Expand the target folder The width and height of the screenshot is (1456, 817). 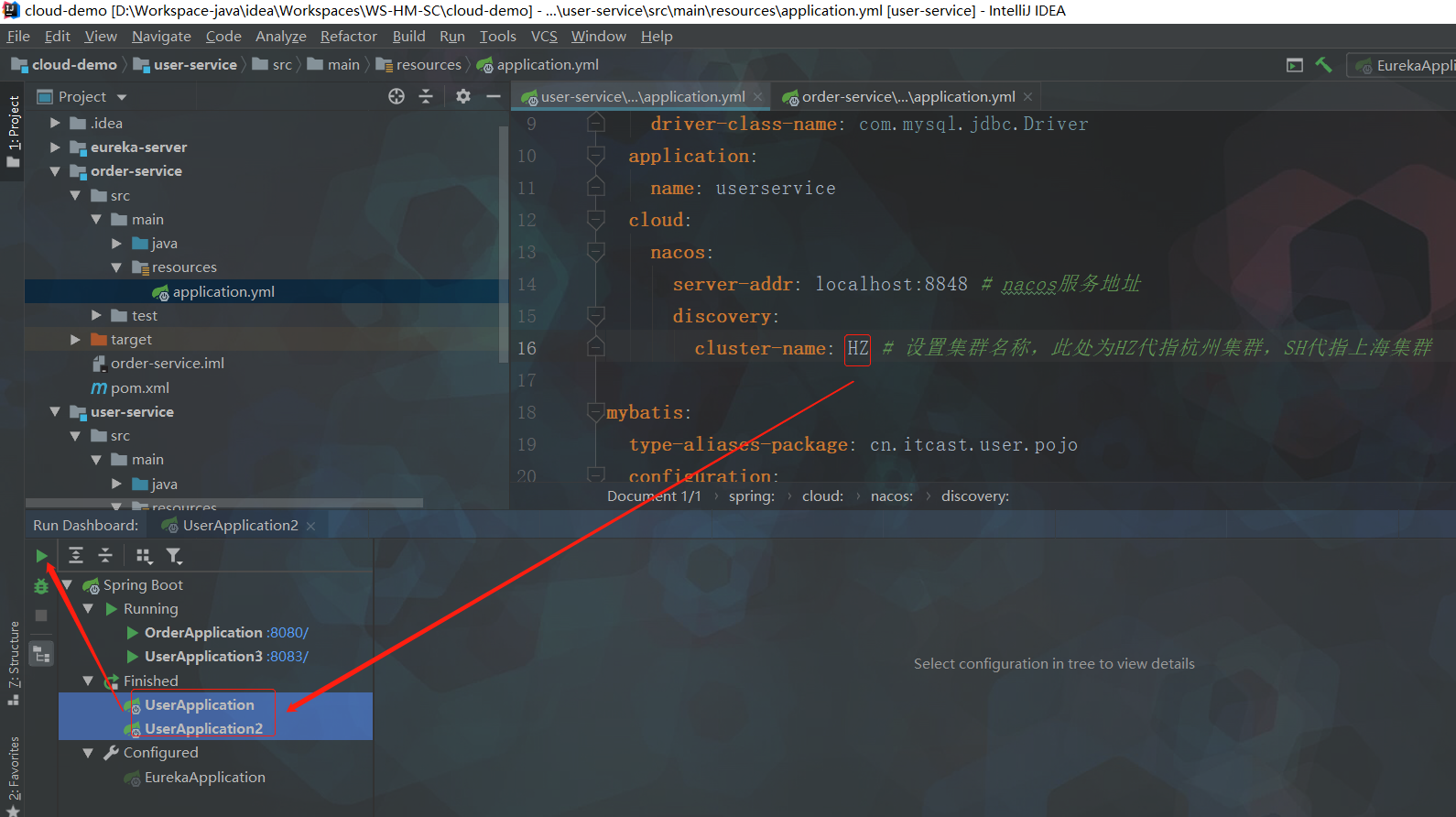pyautogui.click(x=75, y=339)
